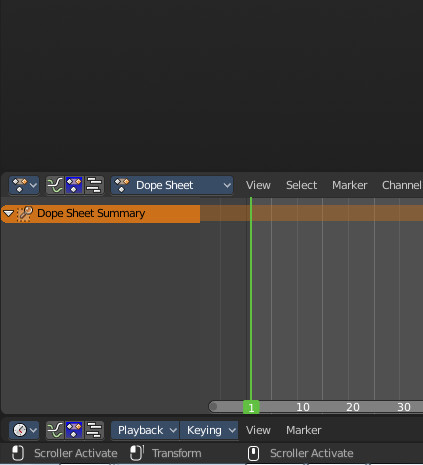The height and width of the screenshot is (465, 423).
Task: Open the Dope Sheet editor type dropdown
Action: (24, 185)
